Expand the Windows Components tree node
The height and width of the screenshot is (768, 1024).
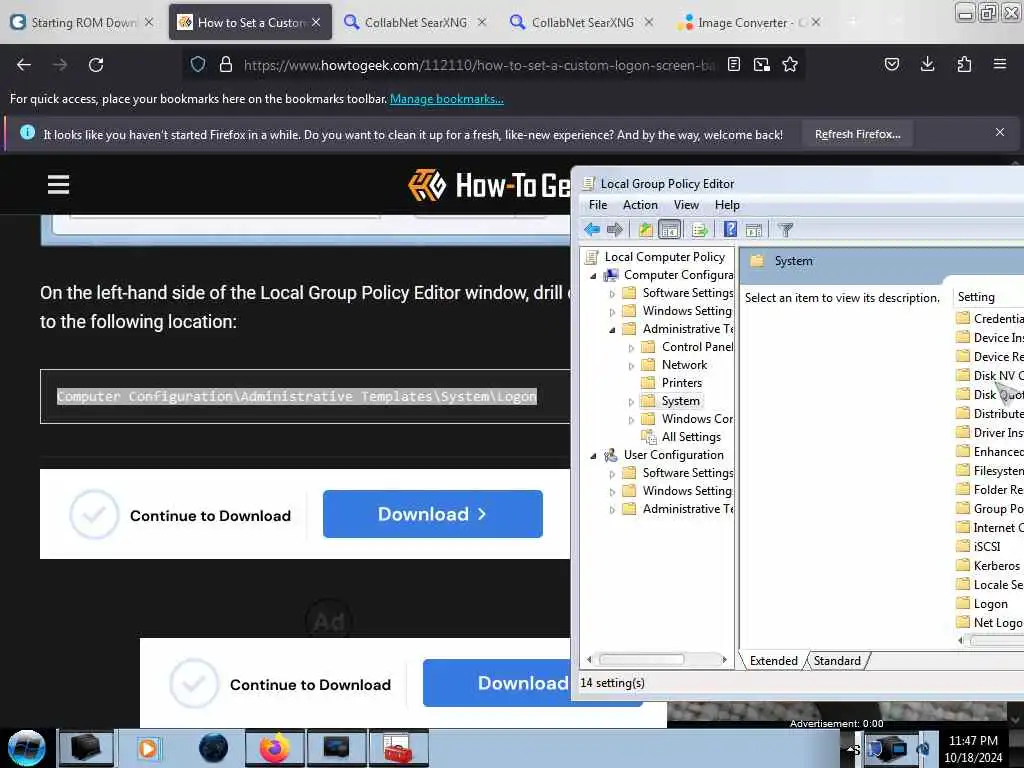tap(631, 420)
